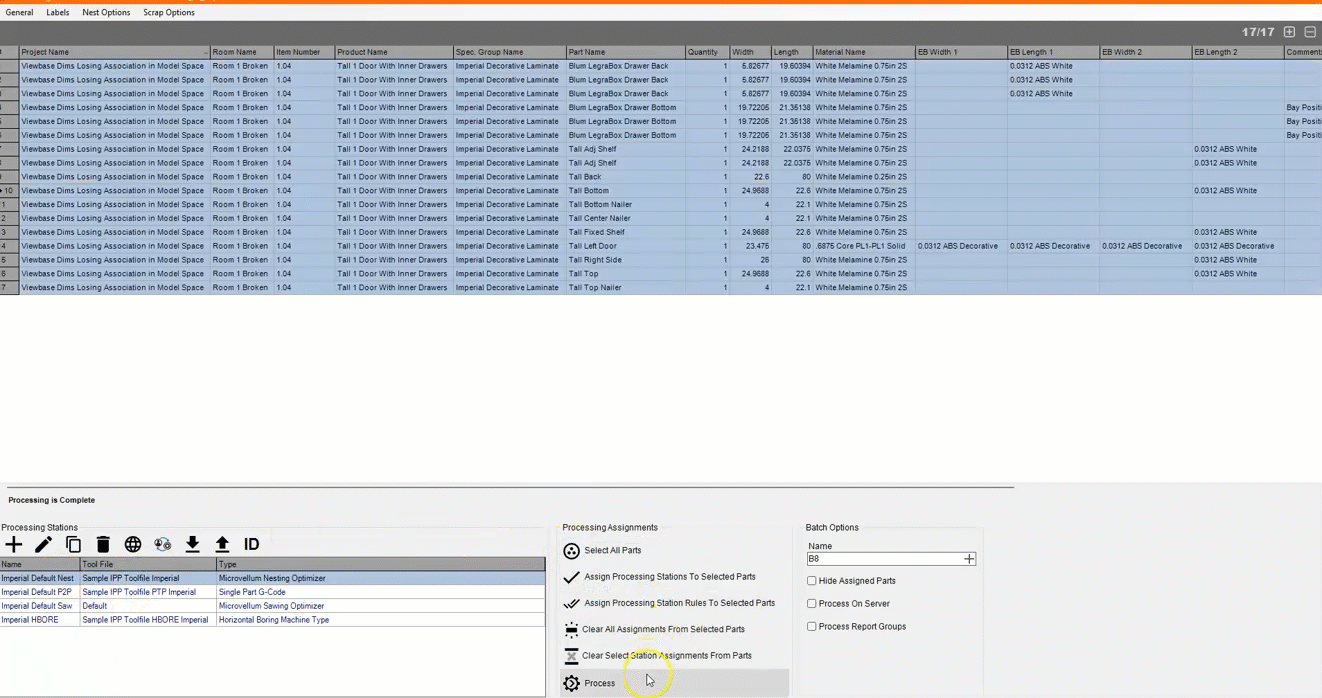Check the Process Report Groups option

[x=812, y=627]
